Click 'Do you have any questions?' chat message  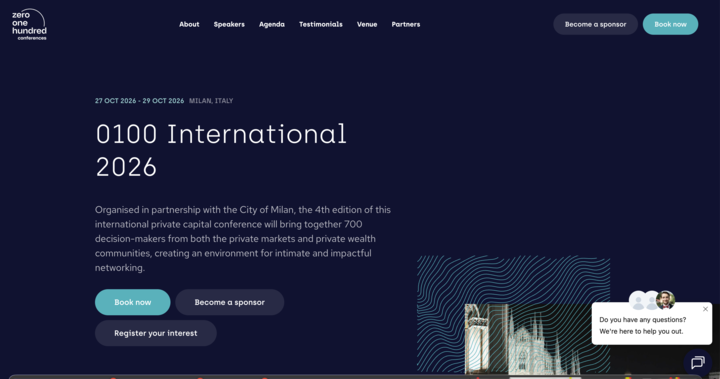(642, 320)
